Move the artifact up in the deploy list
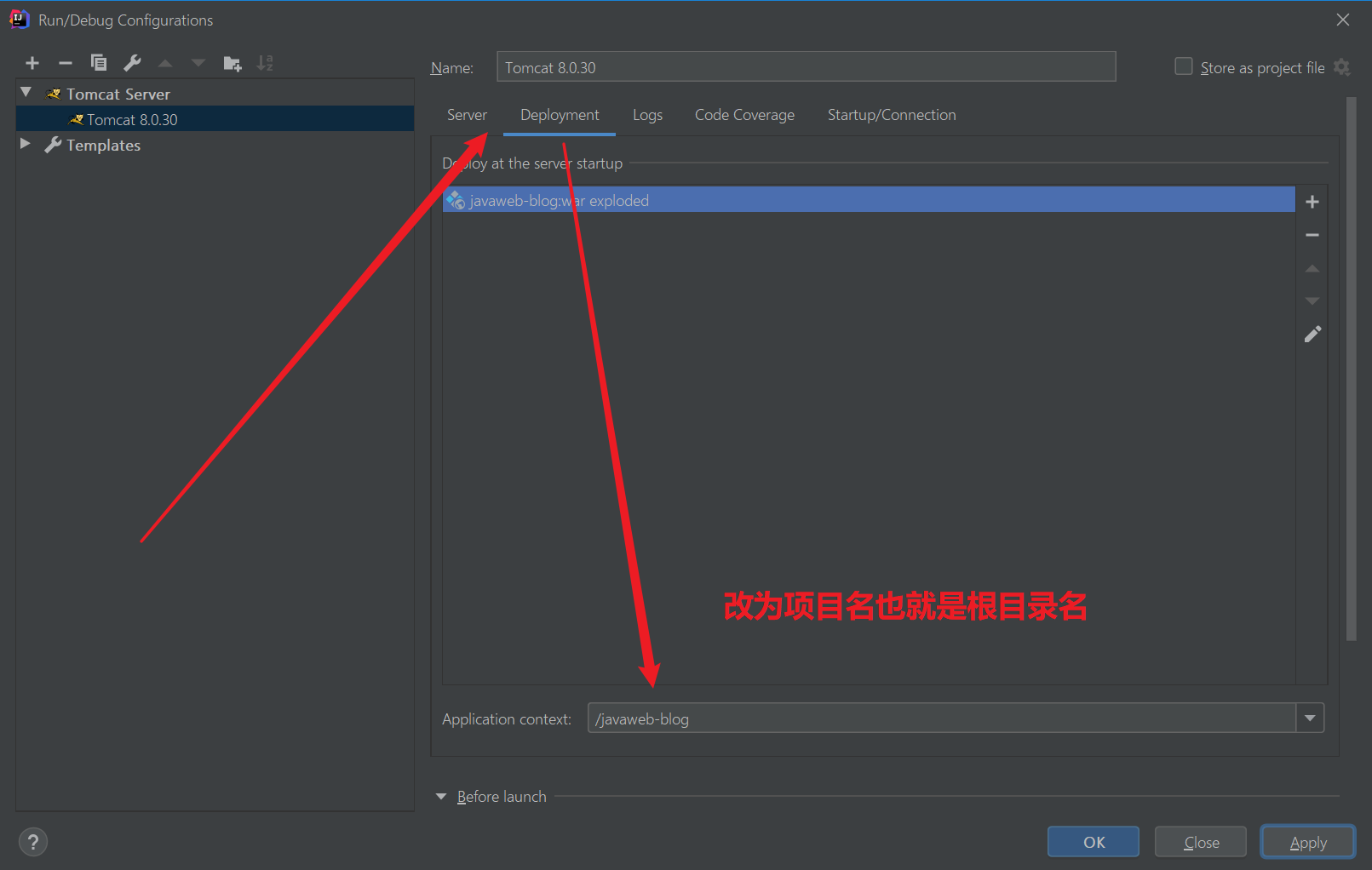 1312,268
